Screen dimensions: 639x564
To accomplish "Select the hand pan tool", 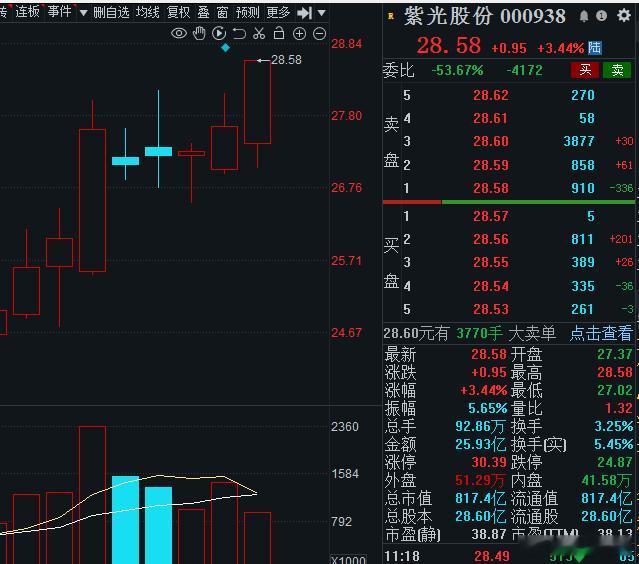I will pos(199,33).
